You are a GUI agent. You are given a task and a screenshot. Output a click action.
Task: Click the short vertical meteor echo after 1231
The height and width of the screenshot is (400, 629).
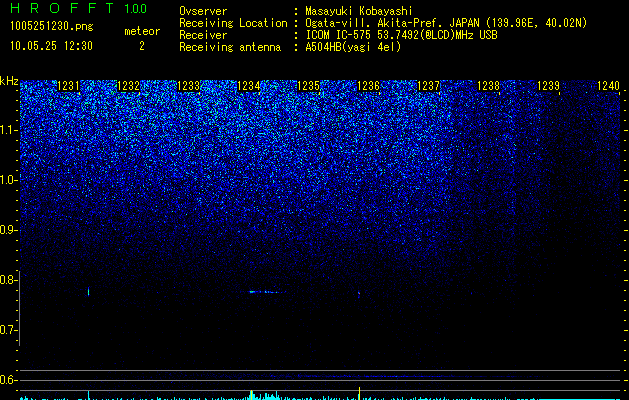pyautogui.click(x=88, y=292)
